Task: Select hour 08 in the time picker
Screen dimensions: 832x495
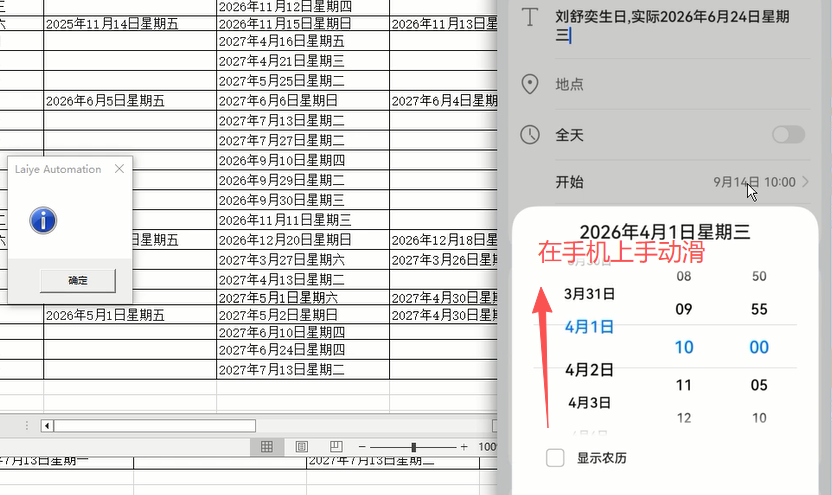Action: pyautogui.click(x=684, y=276)
